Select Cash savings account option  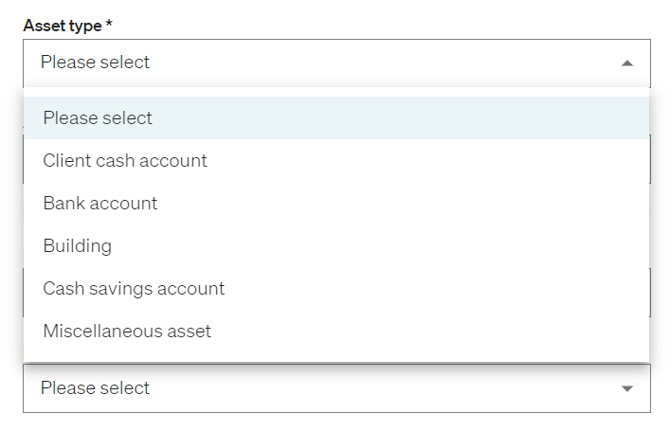click(x=133, y=288)
